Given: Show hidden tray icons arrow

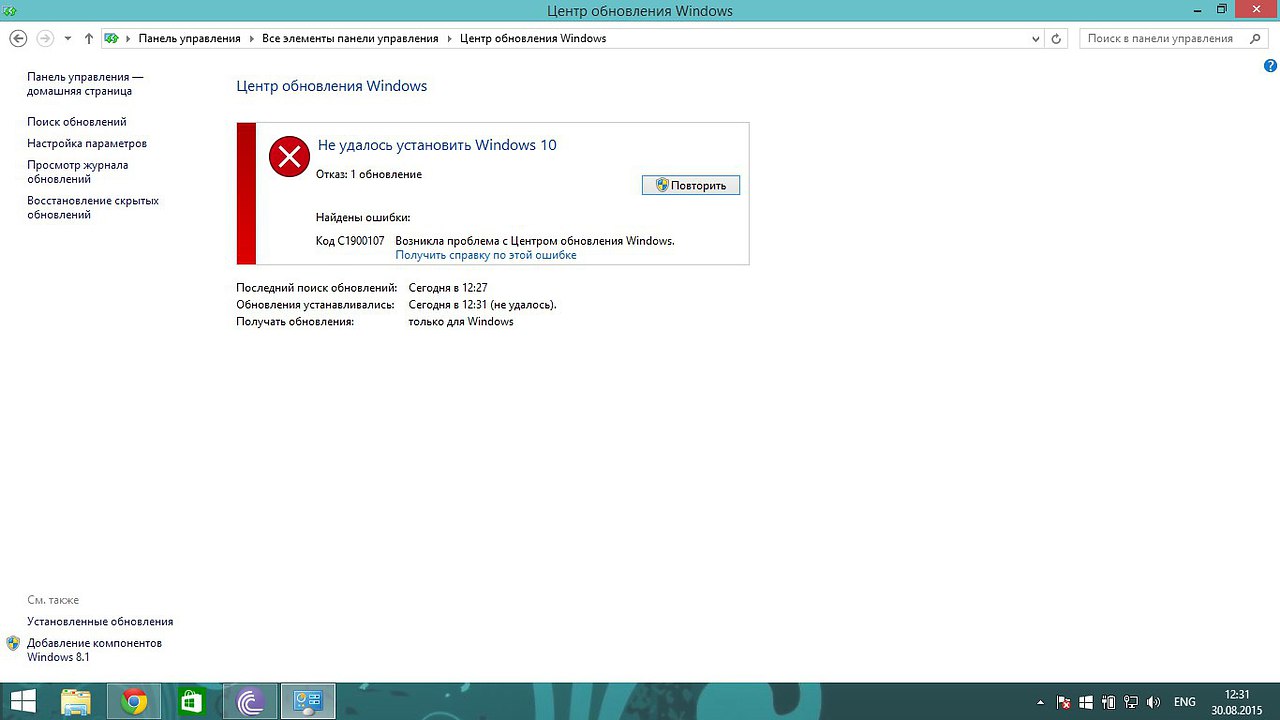Looking at the screenshot, I should [x=1040, y=702].
